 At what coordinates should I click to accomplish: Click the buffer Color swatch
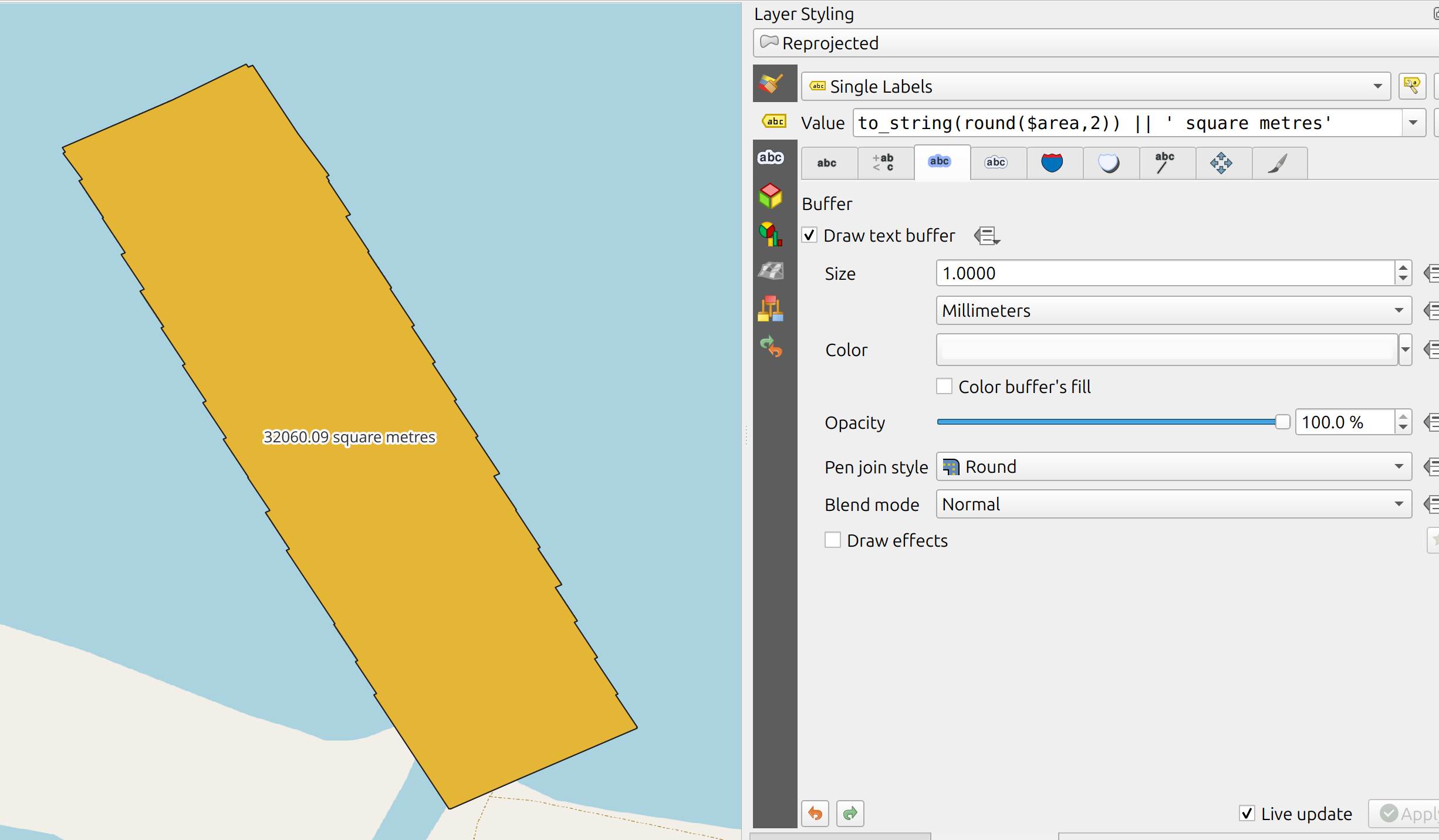click(1167, 350)
